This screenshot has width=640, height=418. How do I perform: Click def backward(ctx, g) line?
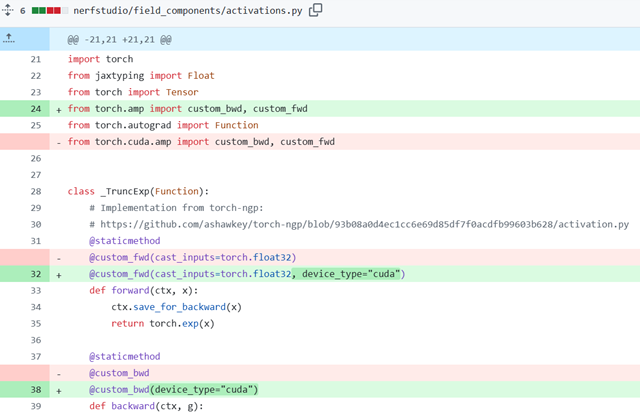pos(146,406)
